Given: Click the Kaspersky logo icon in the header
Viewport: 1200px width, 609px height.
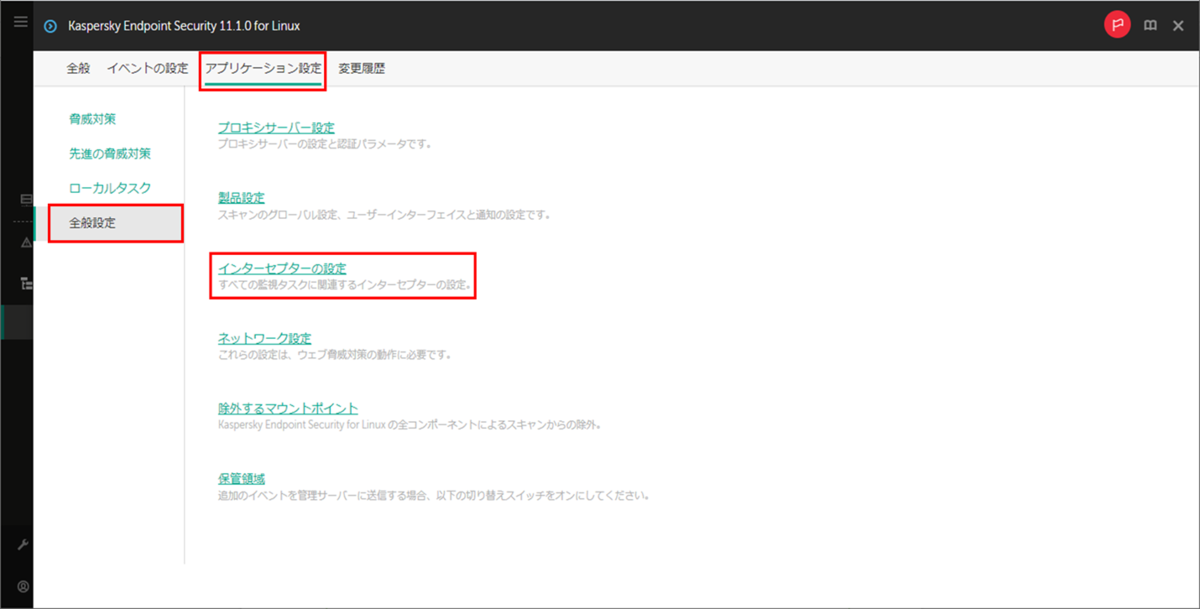Looking at the screenshot, I should pyautogui.click(x=50, y=25).
